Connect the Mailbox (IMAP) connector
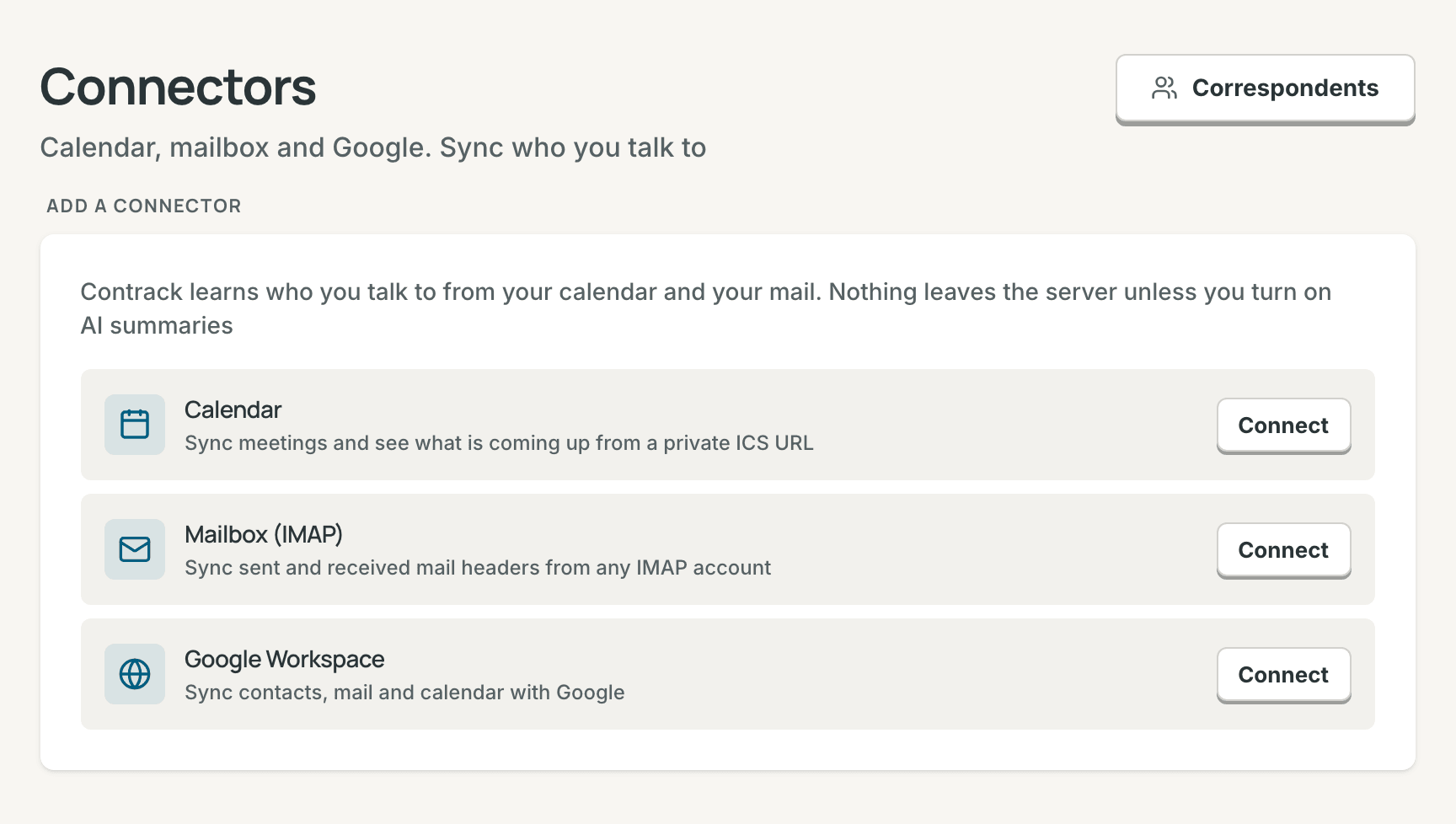This screenshot has height=824, width=1456. pos(1283,550)
